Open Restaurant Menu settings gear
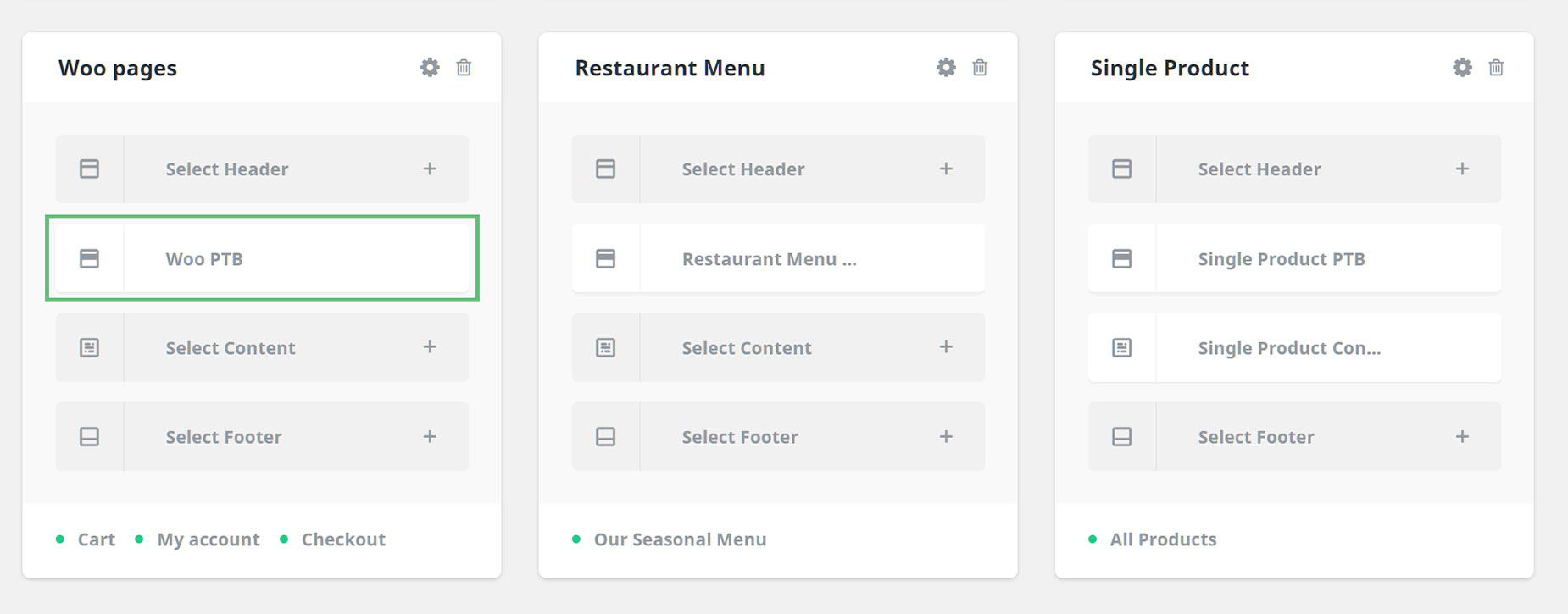This screenshot has width=1568, height=614. (x=946, y=68)
